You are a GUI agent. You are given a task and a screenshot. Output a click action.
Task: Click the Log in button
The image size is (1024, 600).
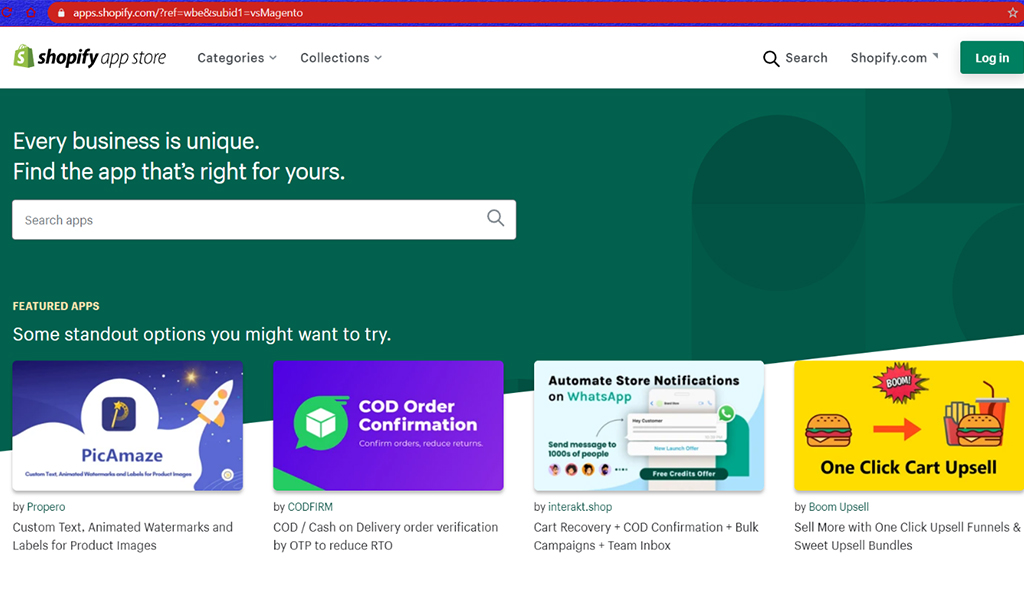[x=991, y=57]
